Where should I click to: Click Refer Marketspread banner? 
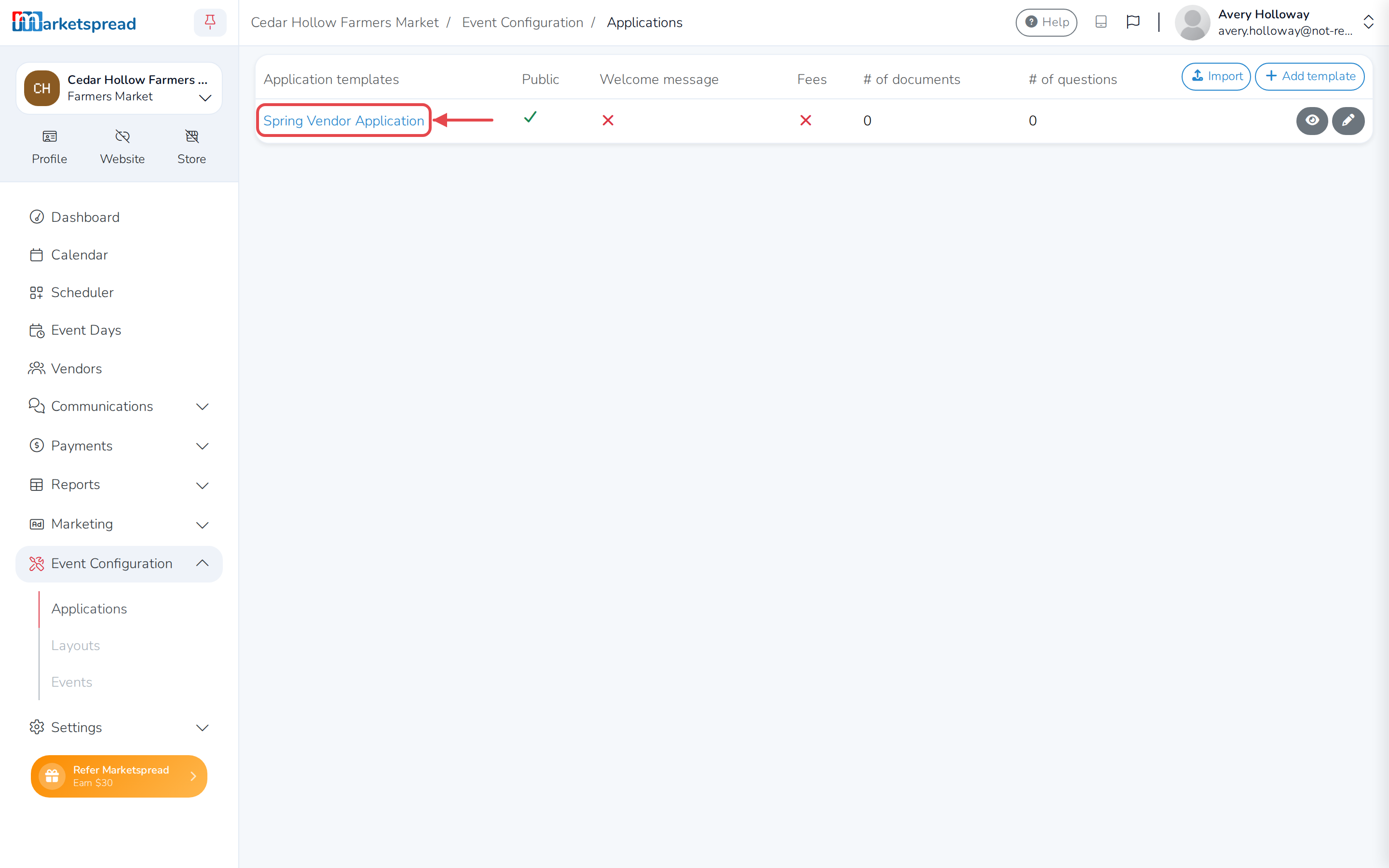click(x=119, y=776)
